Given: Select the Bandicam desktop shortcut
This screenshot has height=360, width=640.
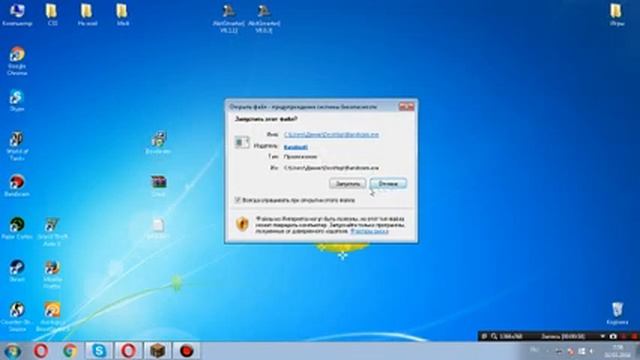Looking at the screenshot, I should click(x=17, y=185).
